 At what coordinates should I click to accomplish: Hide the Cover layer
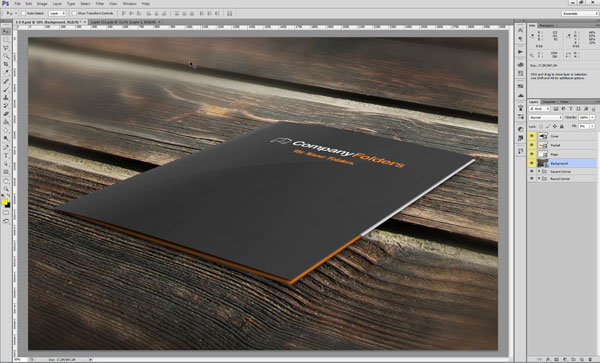point(532,136)
